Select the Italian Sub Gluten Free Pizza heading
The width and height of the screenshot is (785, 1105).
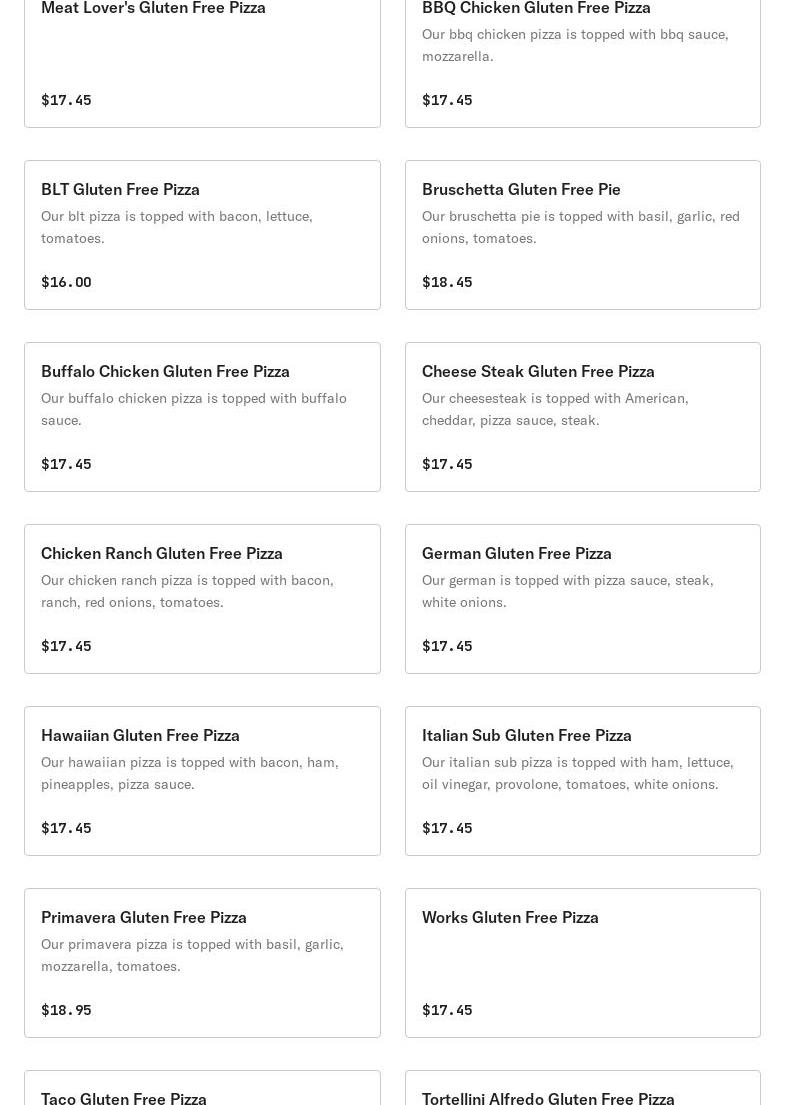(x=526, y=735)
